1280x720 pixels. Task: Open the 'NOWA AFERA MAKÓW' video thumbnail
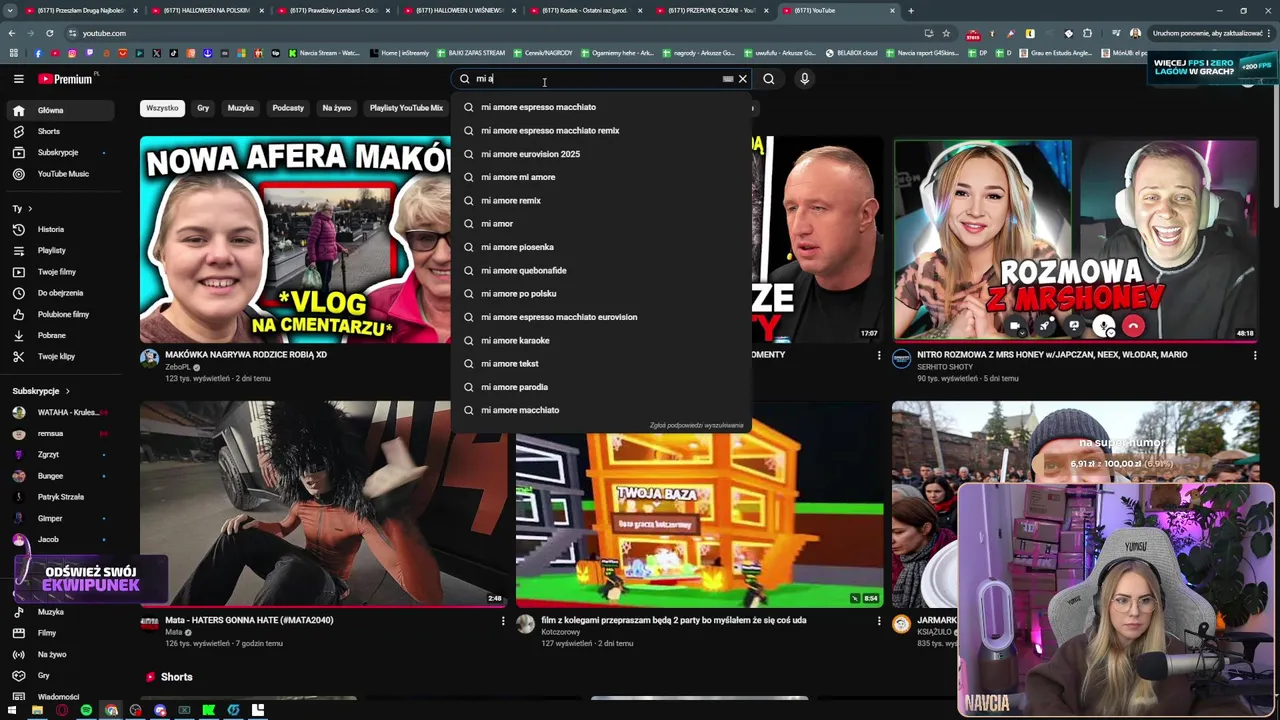[296, 239]
